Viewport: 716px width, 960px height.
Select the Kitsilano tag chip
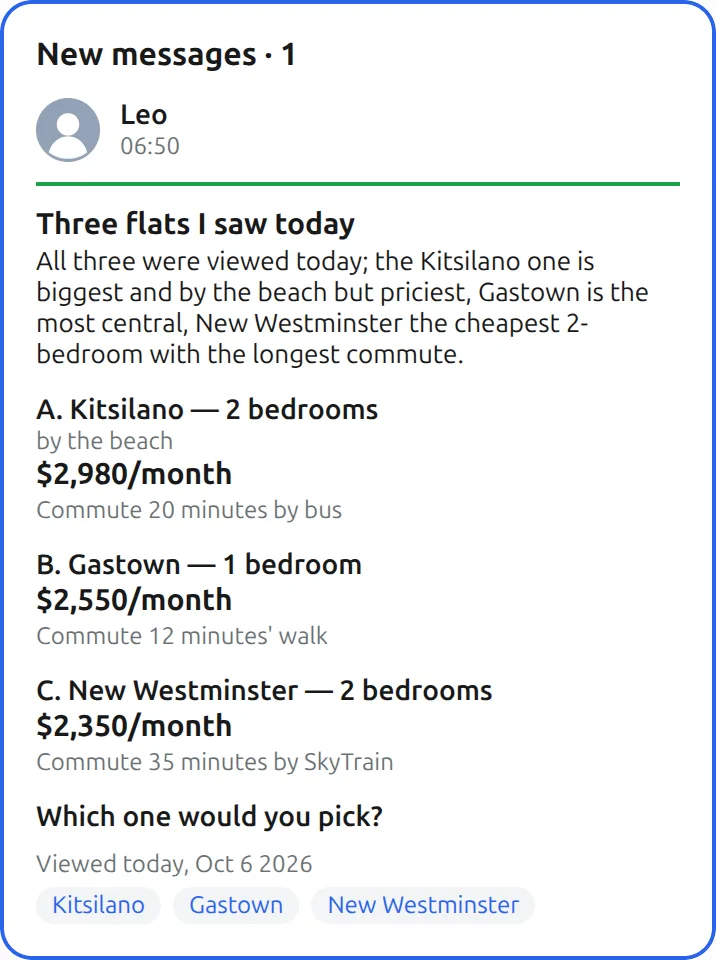coord(99,905)
